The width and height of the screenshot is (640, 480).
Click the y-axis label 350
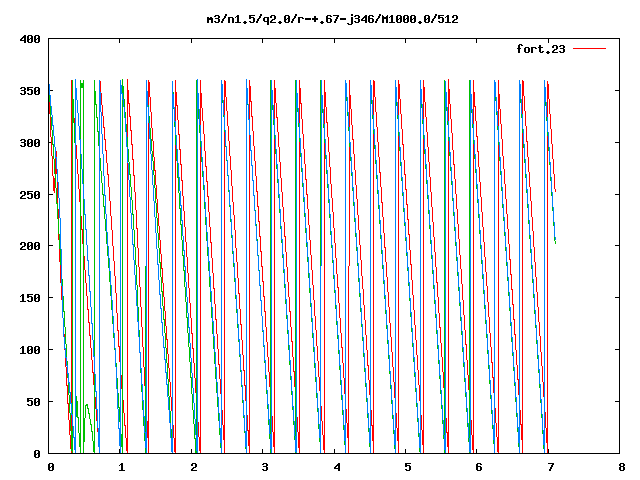pos(30,91)
